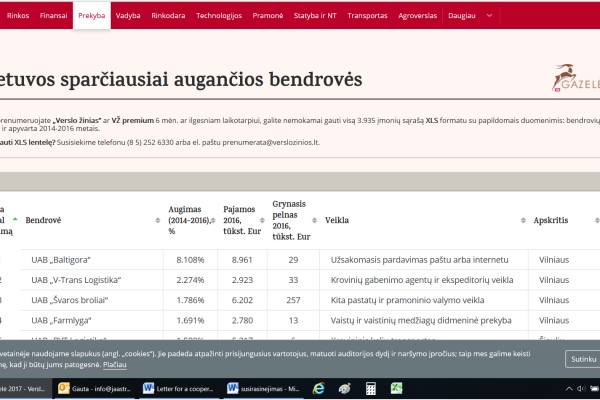Sort by Apskritis column arrows
600x400 pixels.
pos(597,220)
